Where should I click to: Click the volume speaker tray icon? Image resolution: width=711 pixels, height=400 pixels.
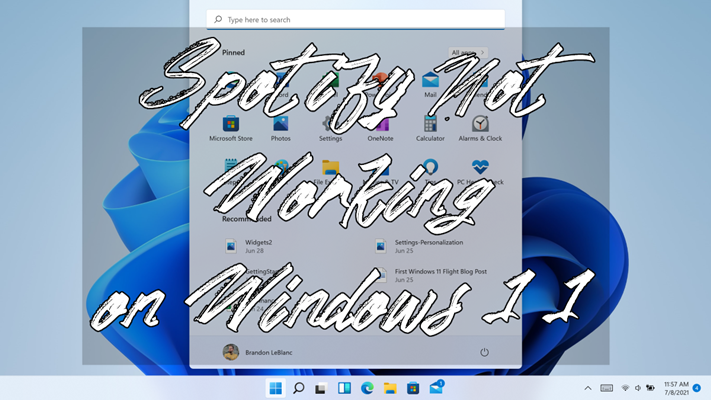click(x=638, y=388)
